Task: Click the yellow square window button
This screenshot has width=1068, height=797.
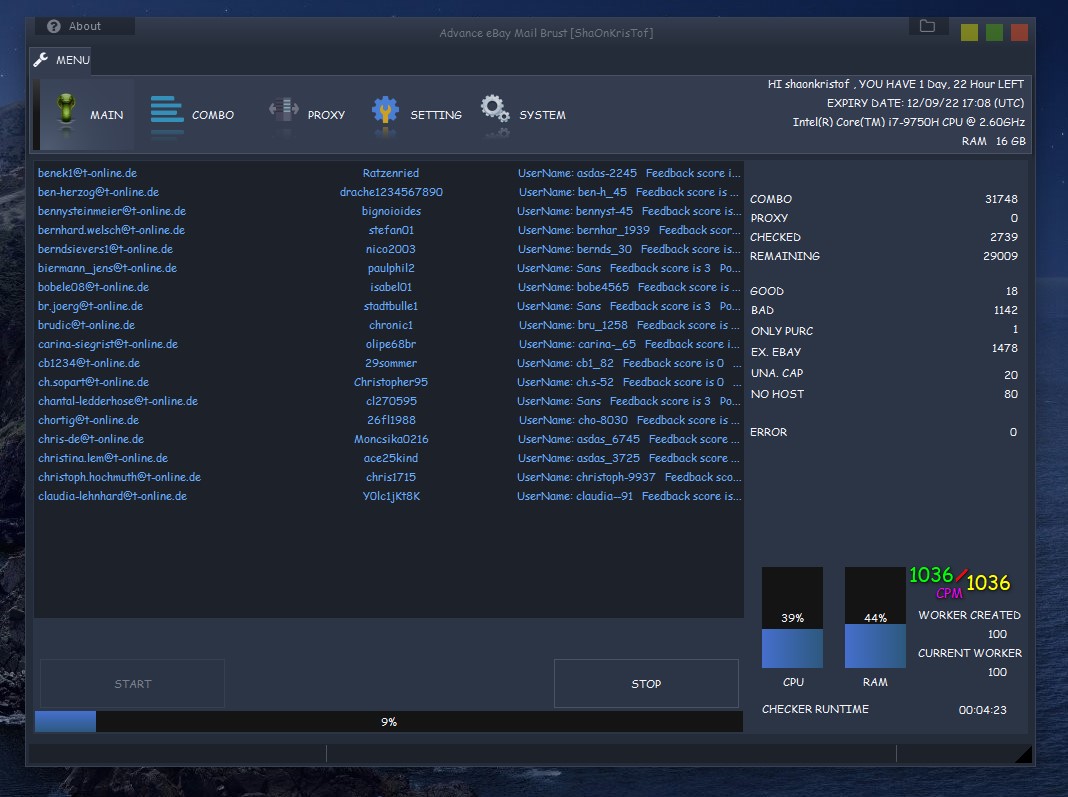Action: pos(969,32)
